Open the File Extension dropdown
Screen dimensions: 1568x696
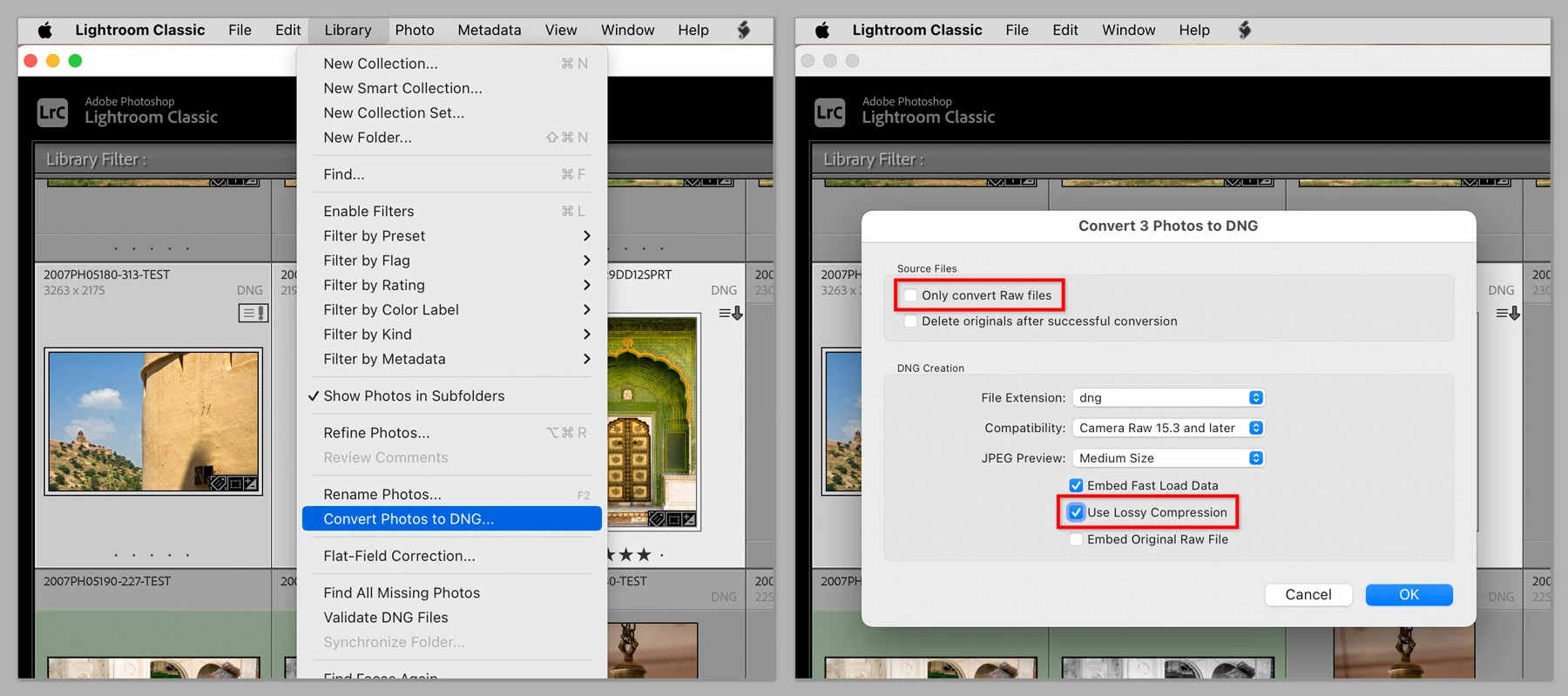tap(1168, 398)
